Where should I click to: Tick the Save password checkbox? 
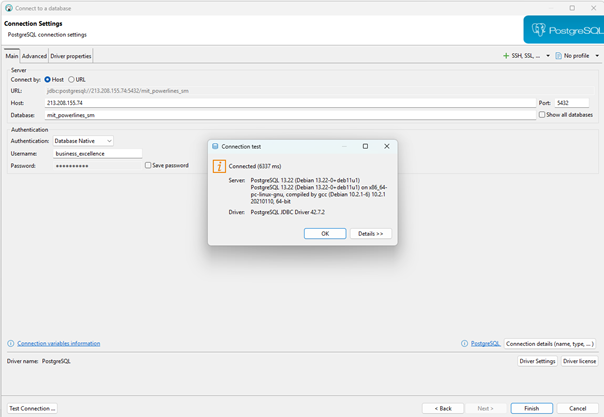tap(148, 165)
